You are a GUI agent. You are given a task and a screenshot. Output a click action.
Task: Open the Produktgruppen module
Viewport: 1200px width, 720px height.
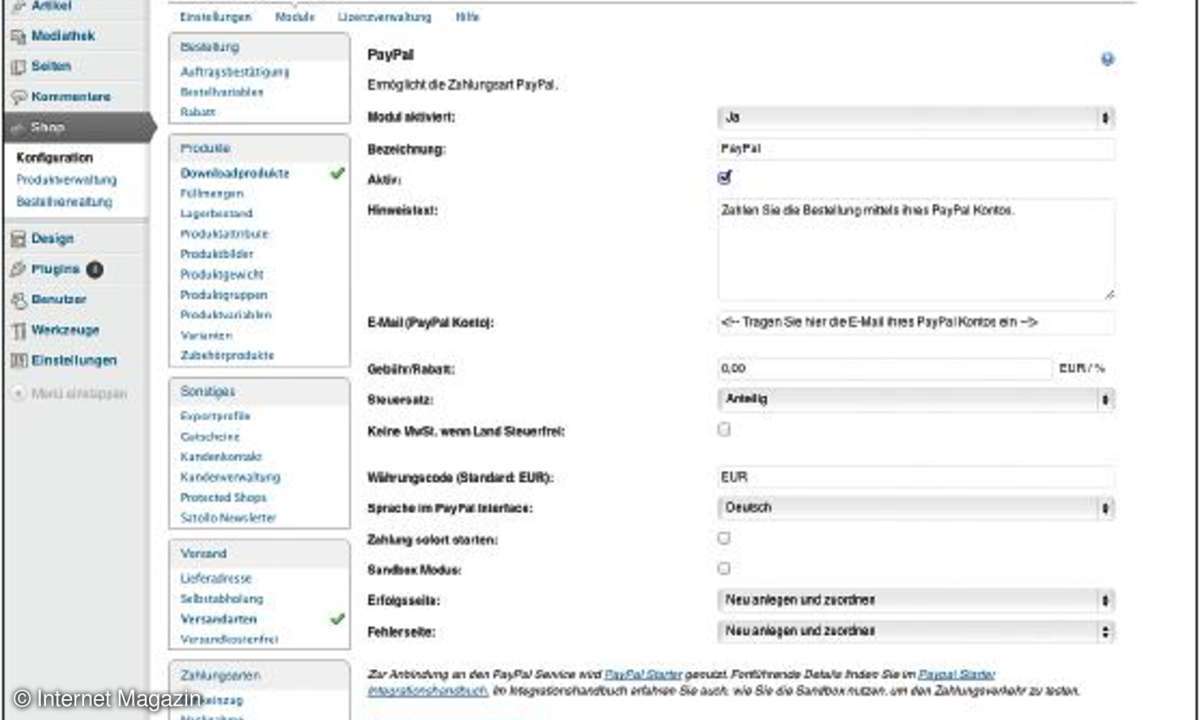coord(224,295)
